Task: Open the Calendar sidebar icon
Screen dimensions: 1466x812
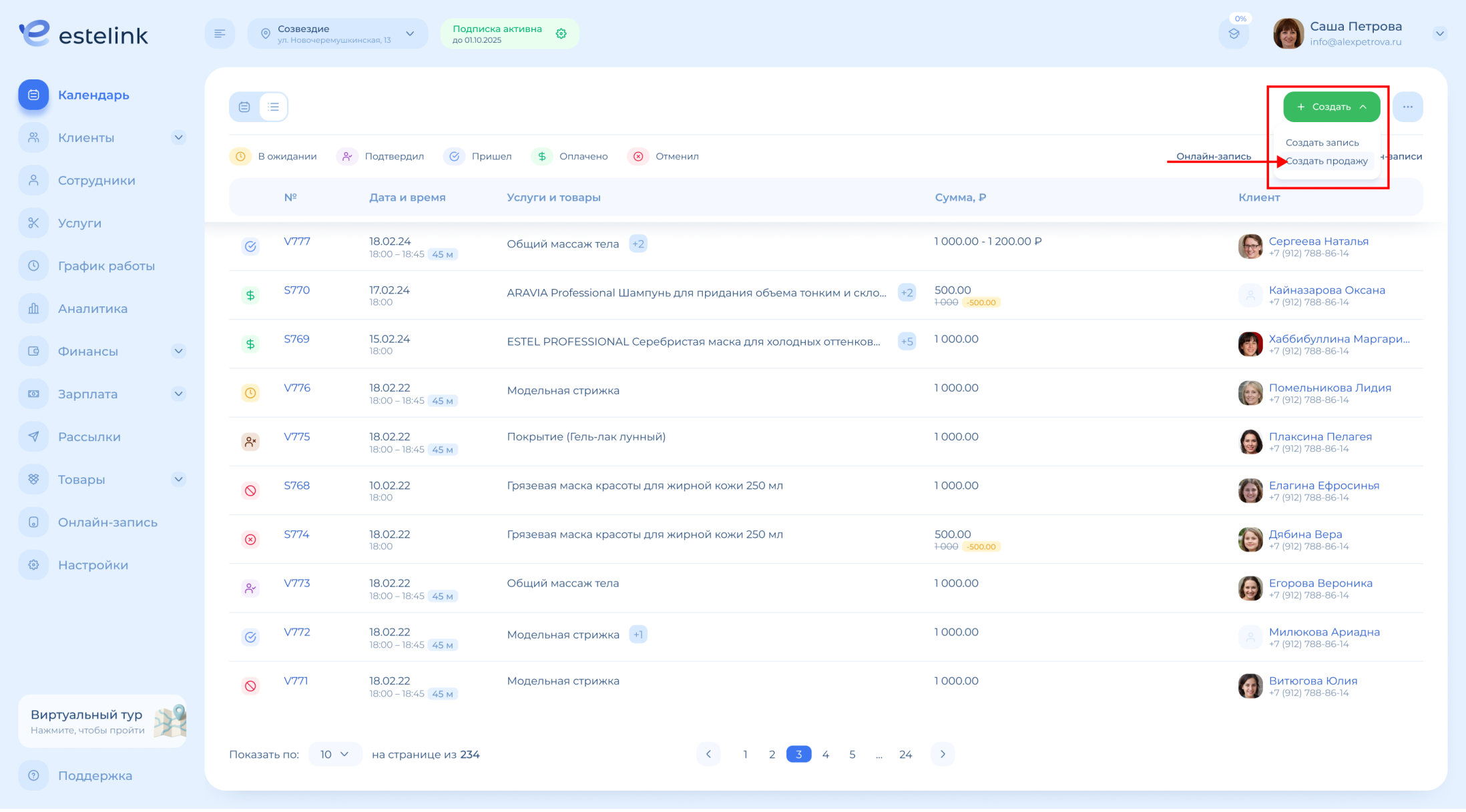Action: (33, 95)
